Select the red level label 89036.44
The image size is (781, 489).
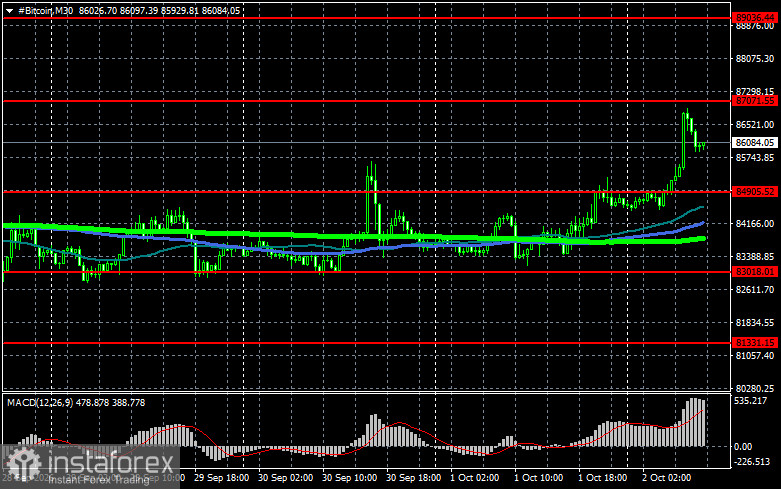point(755,17)
